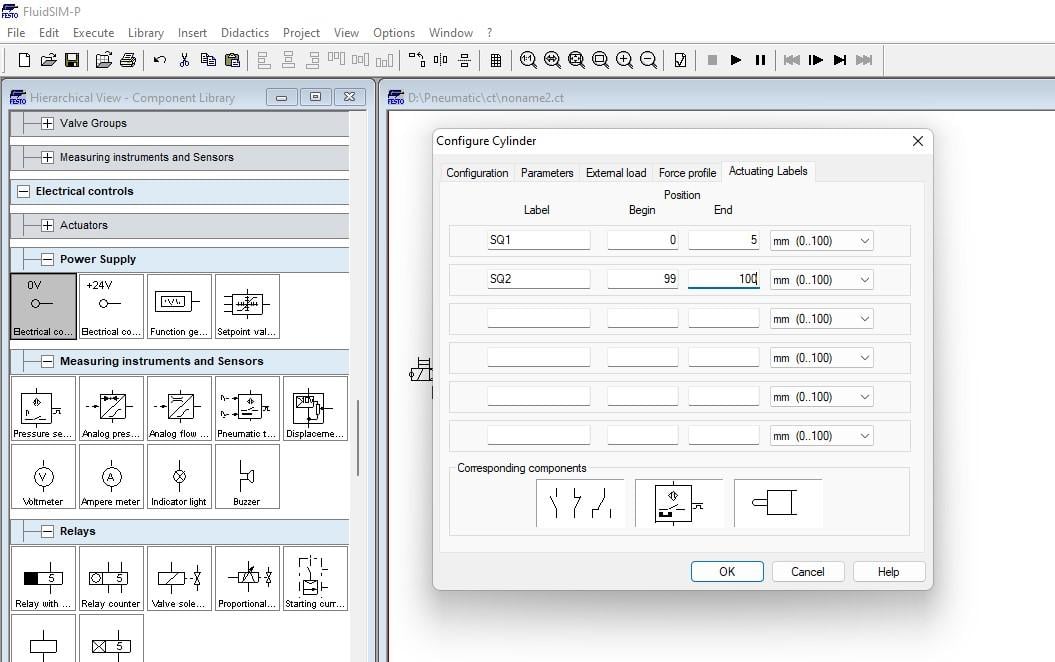Select the Displacement encoder component
This screenshot has height=662, width=1055.
(x=314, y=408)
